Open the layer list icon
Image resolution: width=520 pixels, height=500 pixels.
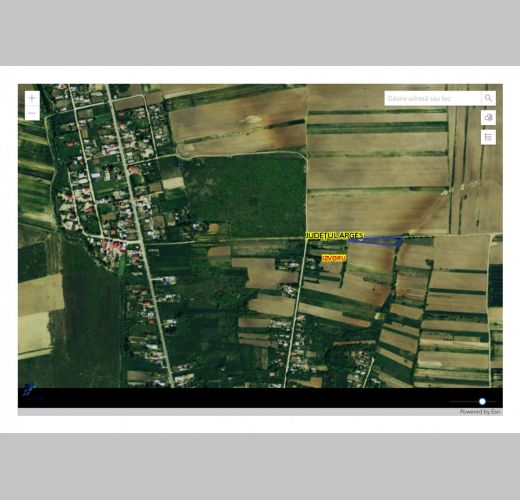[x=488, y=137]
